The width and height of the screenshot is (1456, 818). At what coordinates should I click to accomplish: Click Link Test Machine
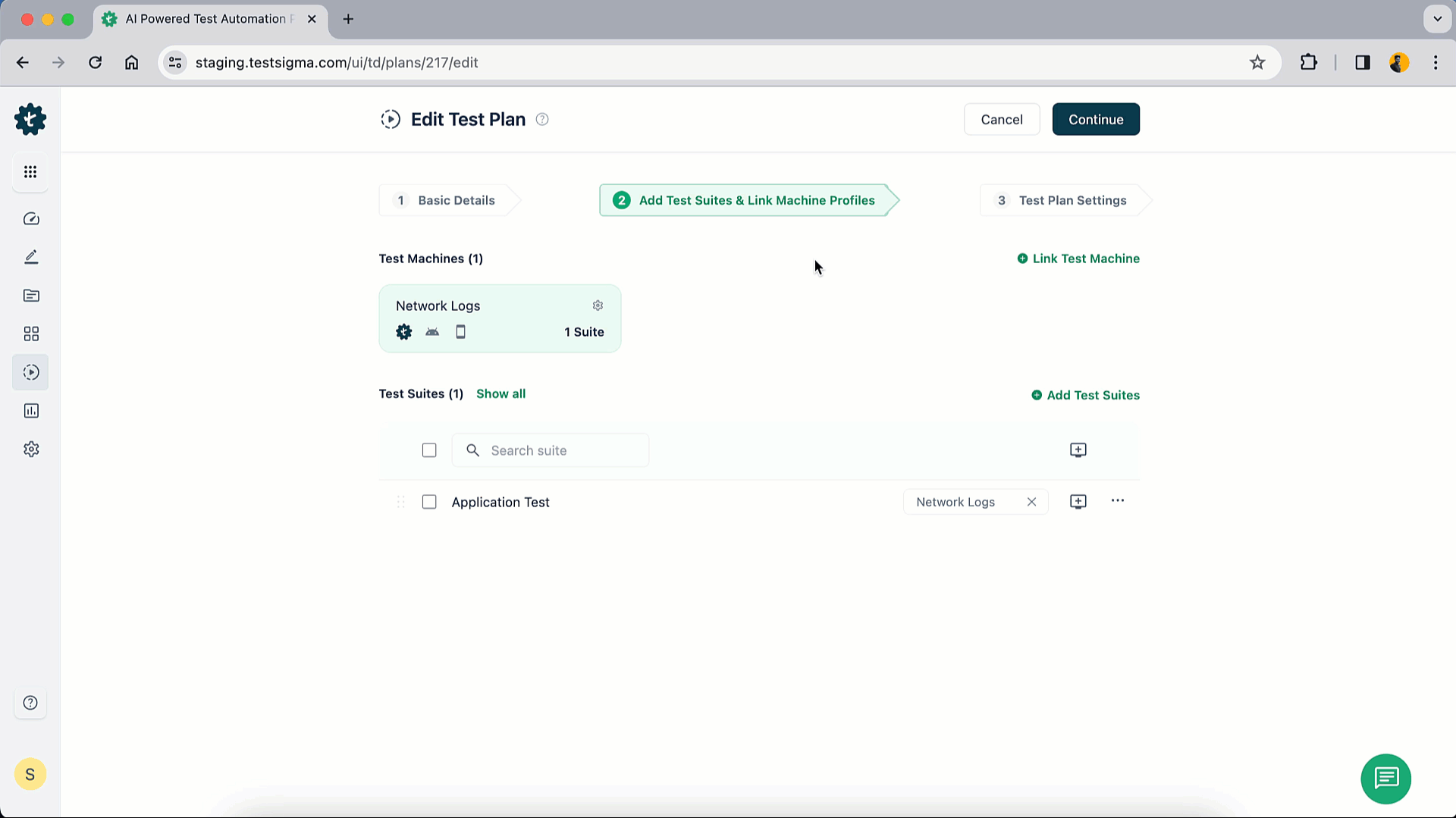tap(1078, 259)
